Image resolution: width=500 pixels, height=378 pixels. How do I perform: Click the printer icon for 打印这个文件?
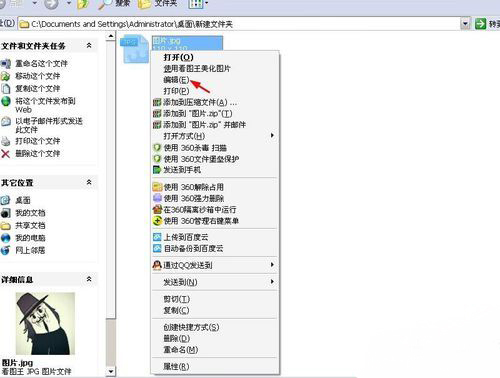6,141
